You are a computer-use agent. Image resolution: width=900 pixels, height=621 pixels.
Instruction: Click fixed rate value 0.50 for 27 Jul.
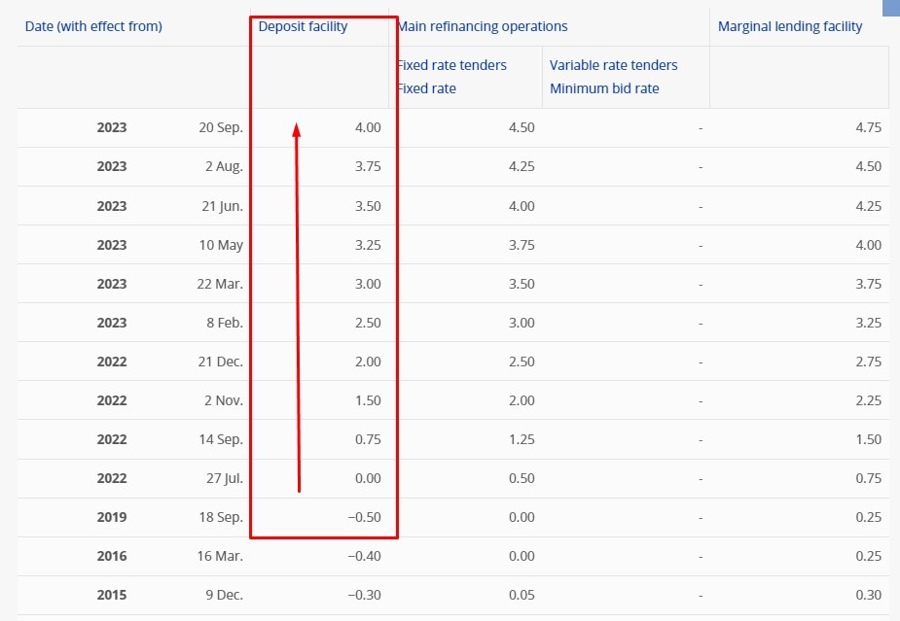[521, 479]
